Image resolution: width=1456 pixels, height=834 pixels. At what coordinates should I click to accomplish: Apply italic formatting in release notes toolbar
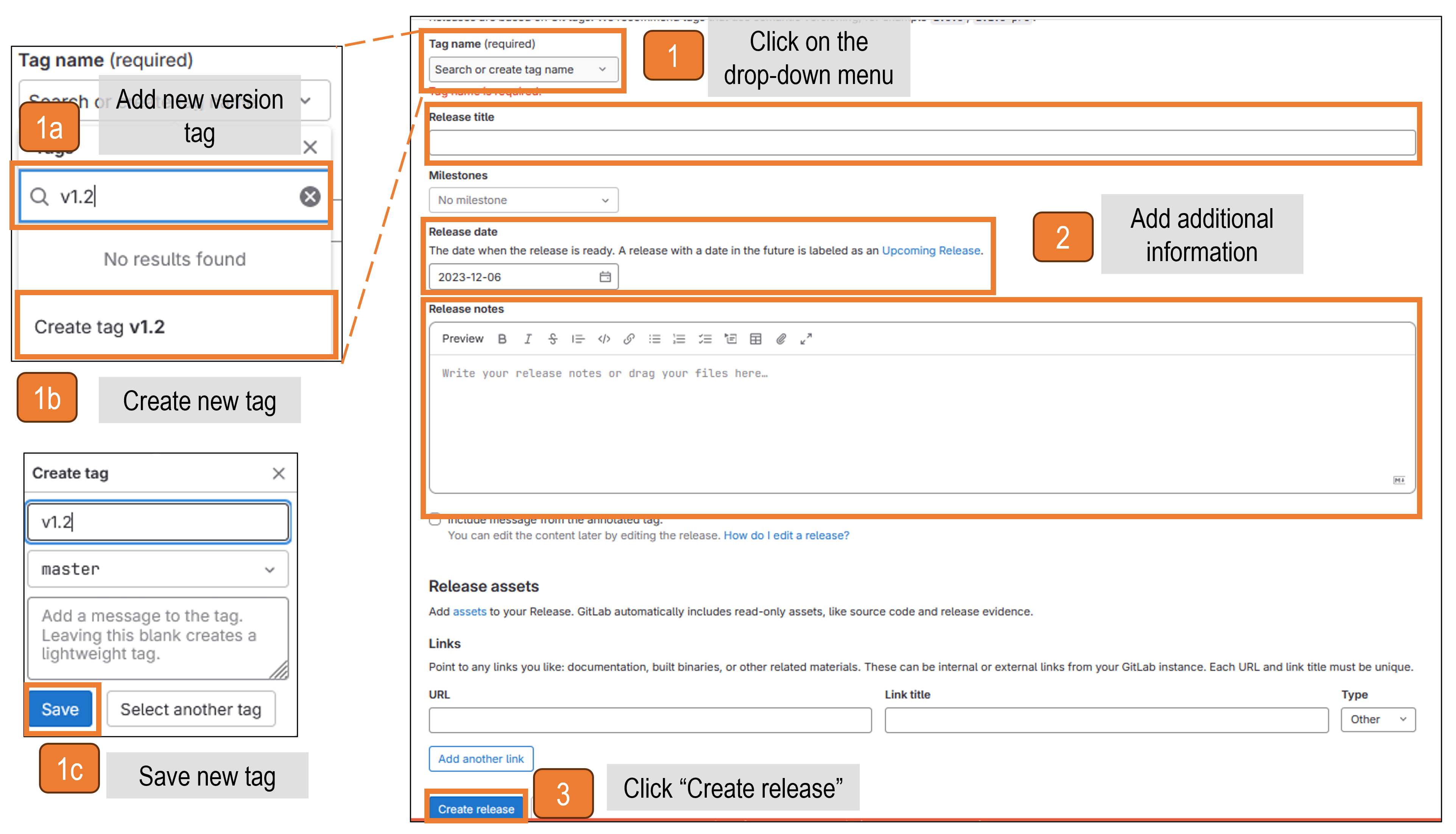tap(528, 339)
